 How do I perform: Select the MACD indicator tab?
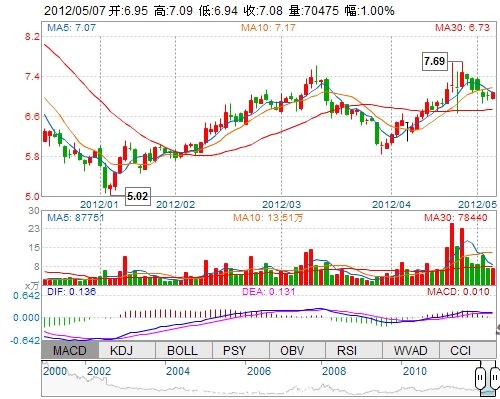[x=70, y=350]
